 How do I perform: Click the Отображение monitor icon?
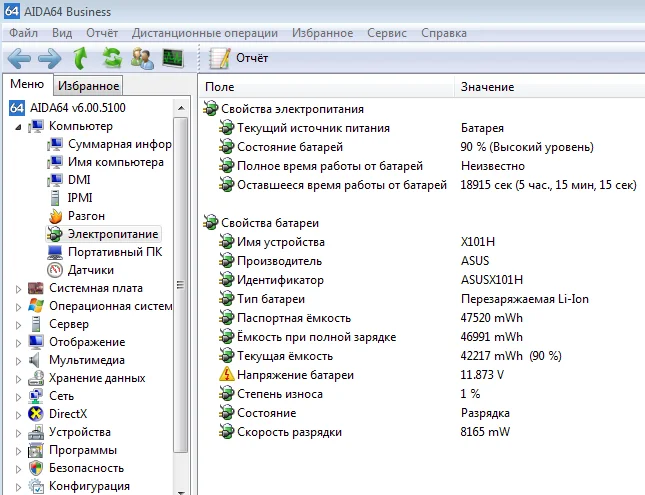pyautogui.click(x=36, y=342)
